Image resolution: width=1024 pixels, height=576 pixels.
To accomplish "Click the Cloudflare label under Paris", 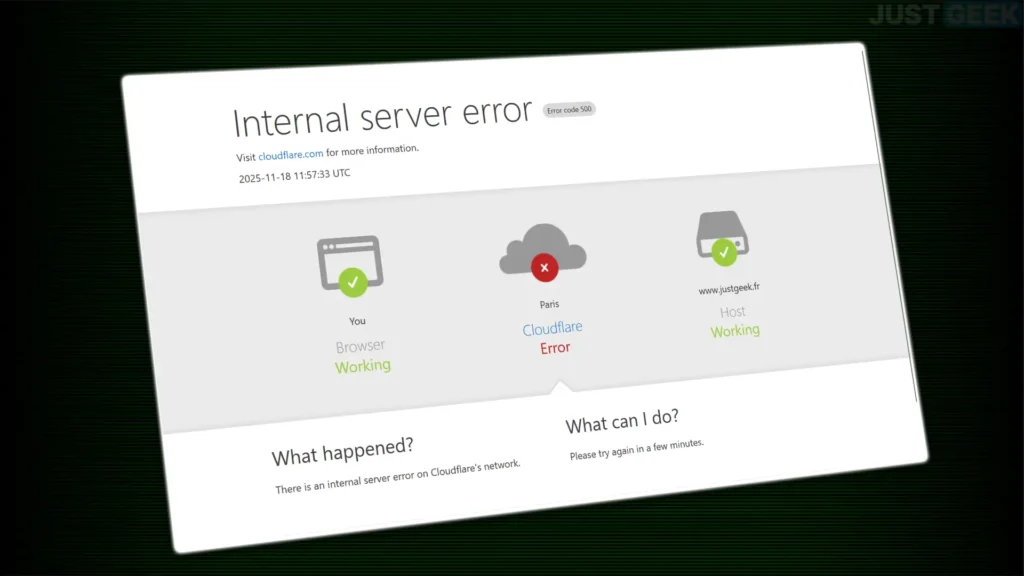I will (x=552, y=328).
